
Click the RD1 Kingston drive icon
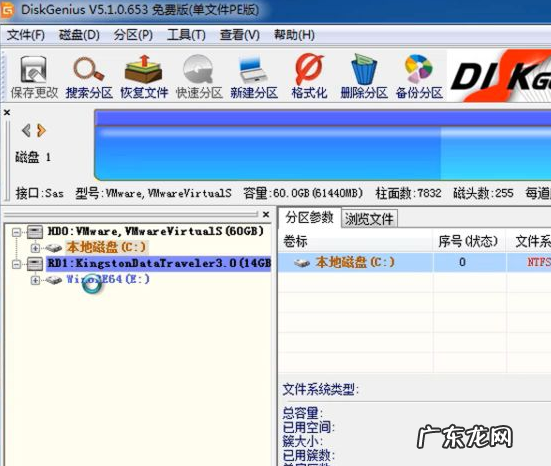[35, 264]
